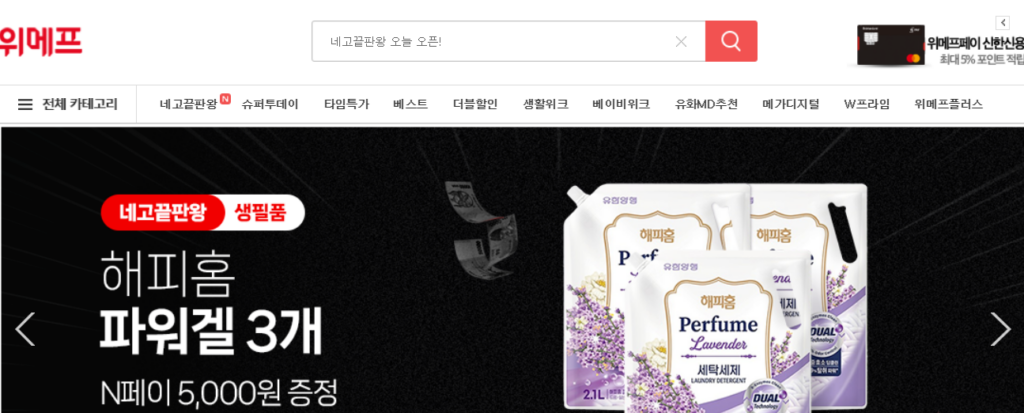Select the 더블할인 menu link
Image resolution: width=1024 pixels, height=413 pixels.
pyautogui.click(x=475, y=104)
